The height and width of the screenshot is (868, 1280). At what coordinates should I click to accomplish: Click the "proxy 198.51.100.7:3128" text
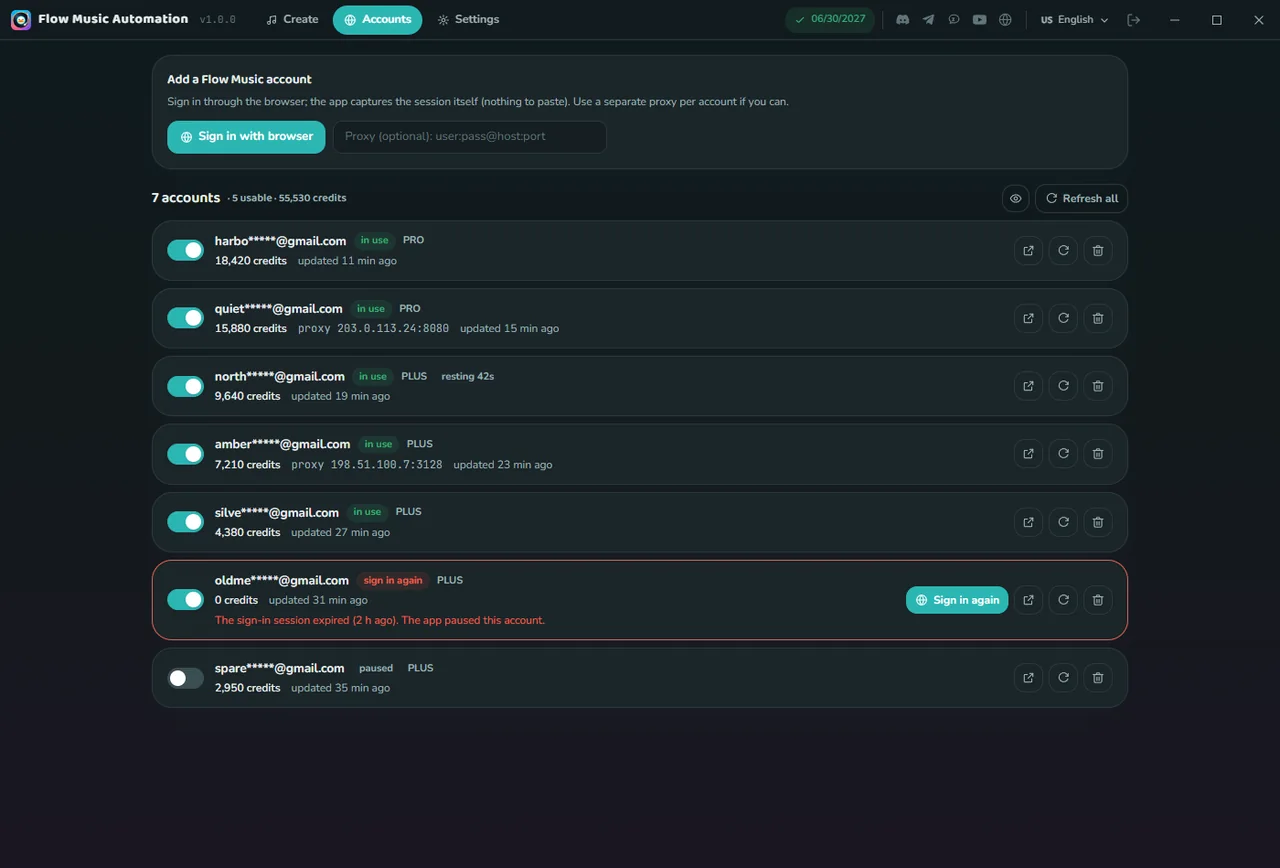[x=367, y=465]
